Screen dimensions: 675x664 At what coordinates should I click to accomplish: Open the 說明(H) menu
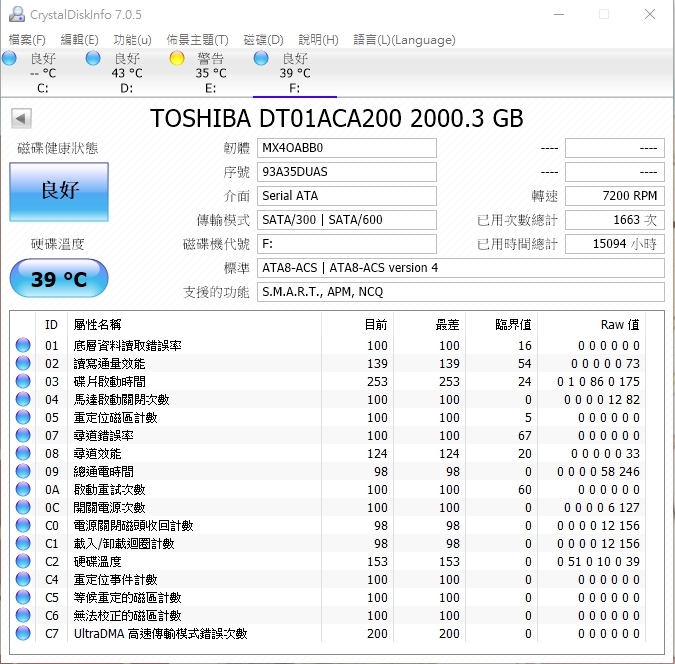(x=318, y=40)
